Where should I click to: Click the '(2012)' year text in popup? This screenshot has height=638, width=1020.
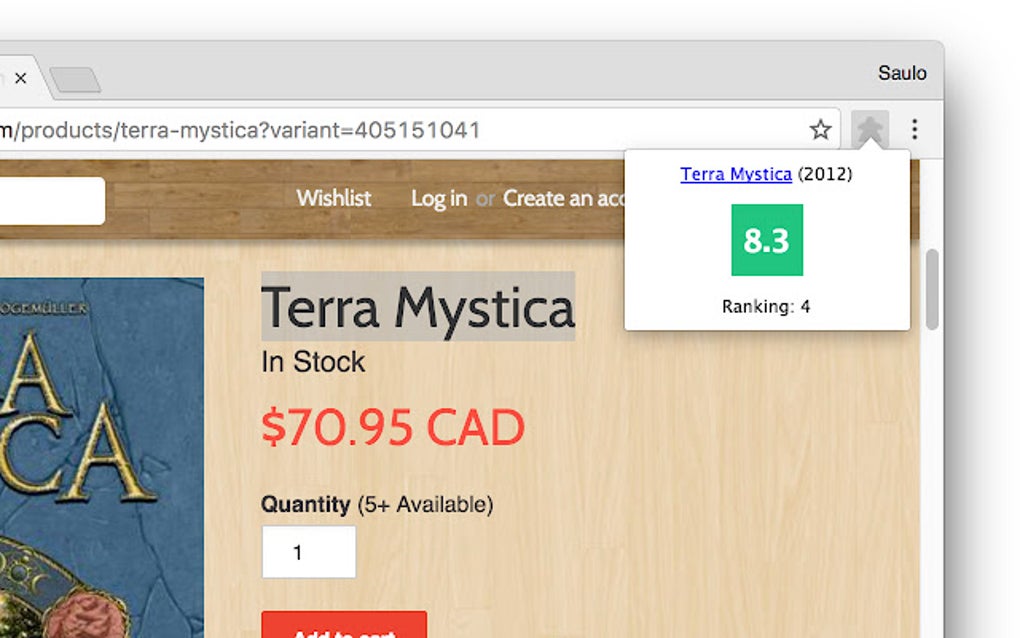(x=825, y=174)
